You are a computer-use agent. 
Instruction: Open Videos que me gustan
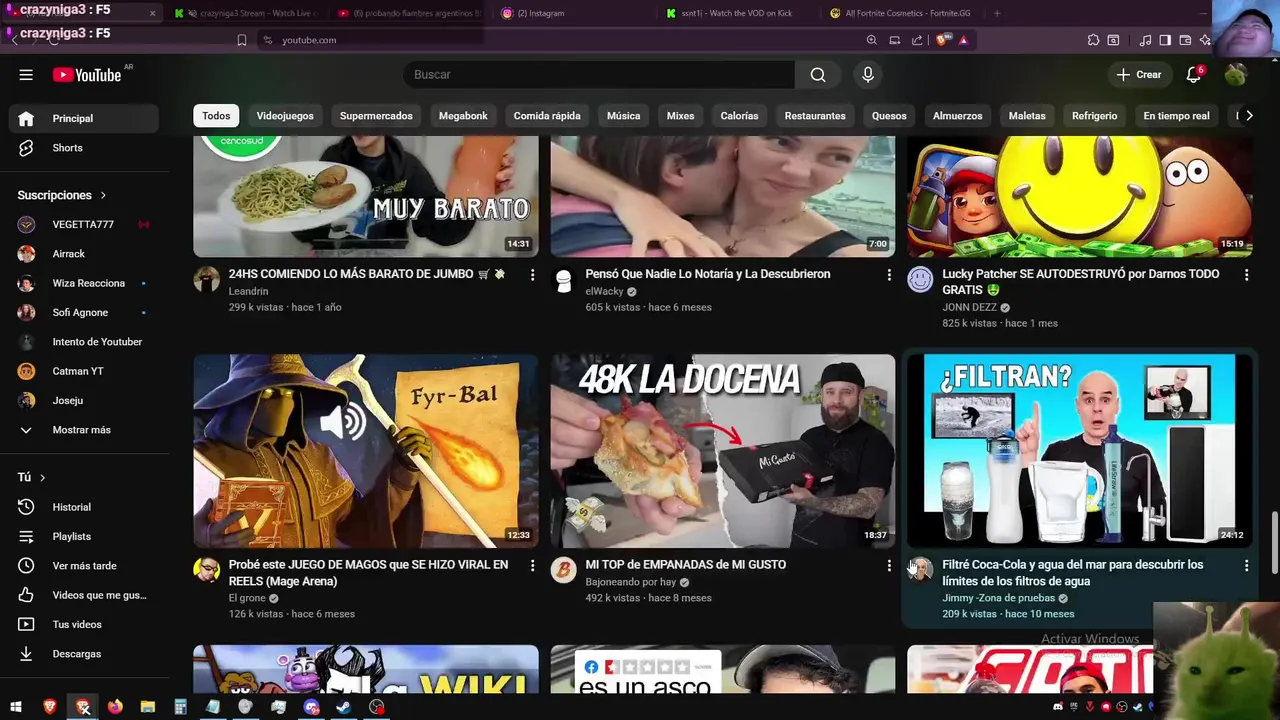coord(84,595)
